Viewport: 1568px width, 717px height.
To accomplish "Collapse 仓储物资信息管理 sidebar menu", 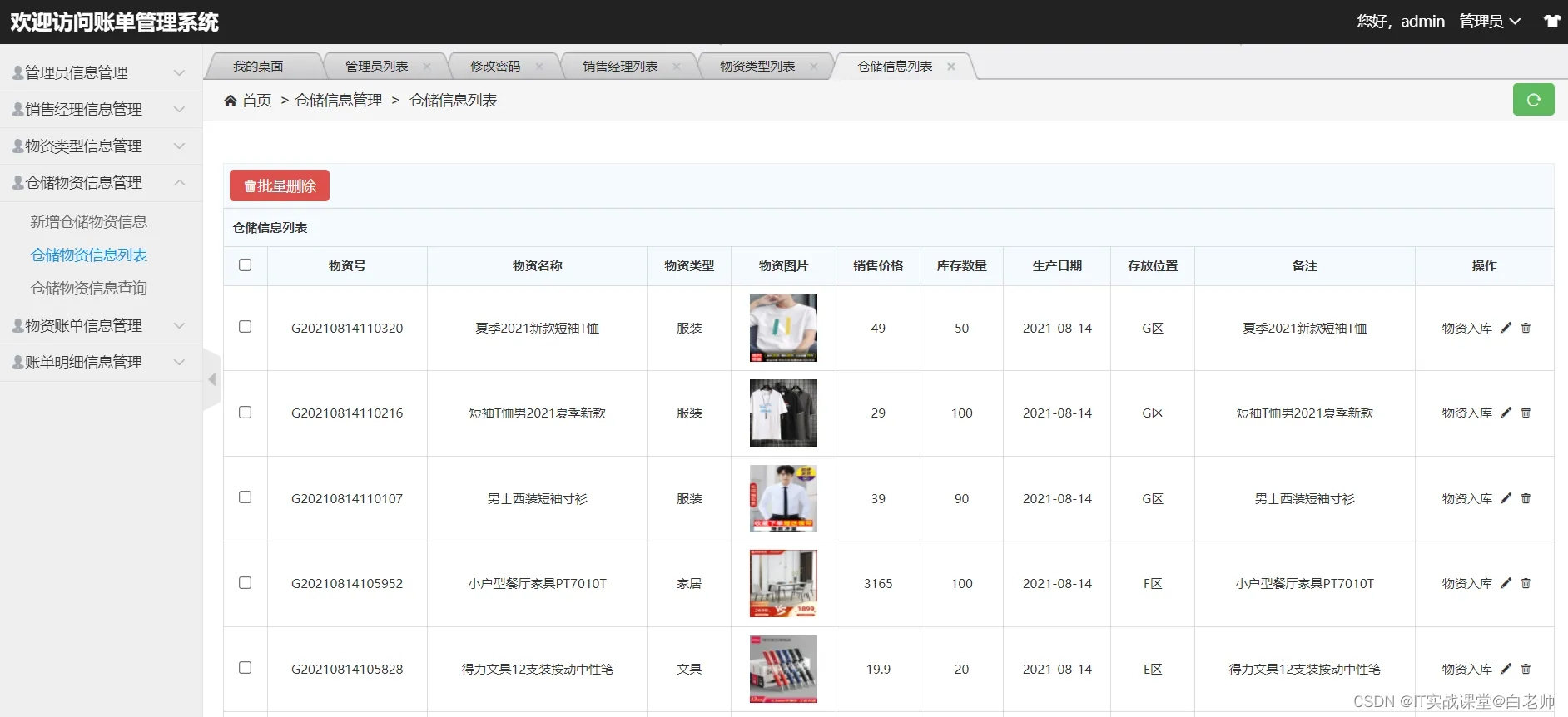I will [101, 182].
